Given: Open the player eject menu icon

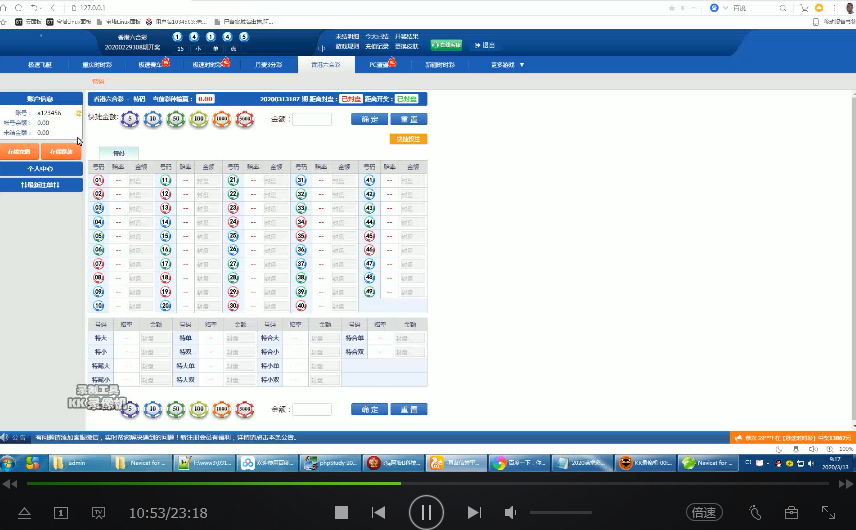Looking at the screenshot, I should (x=25, y=512).
